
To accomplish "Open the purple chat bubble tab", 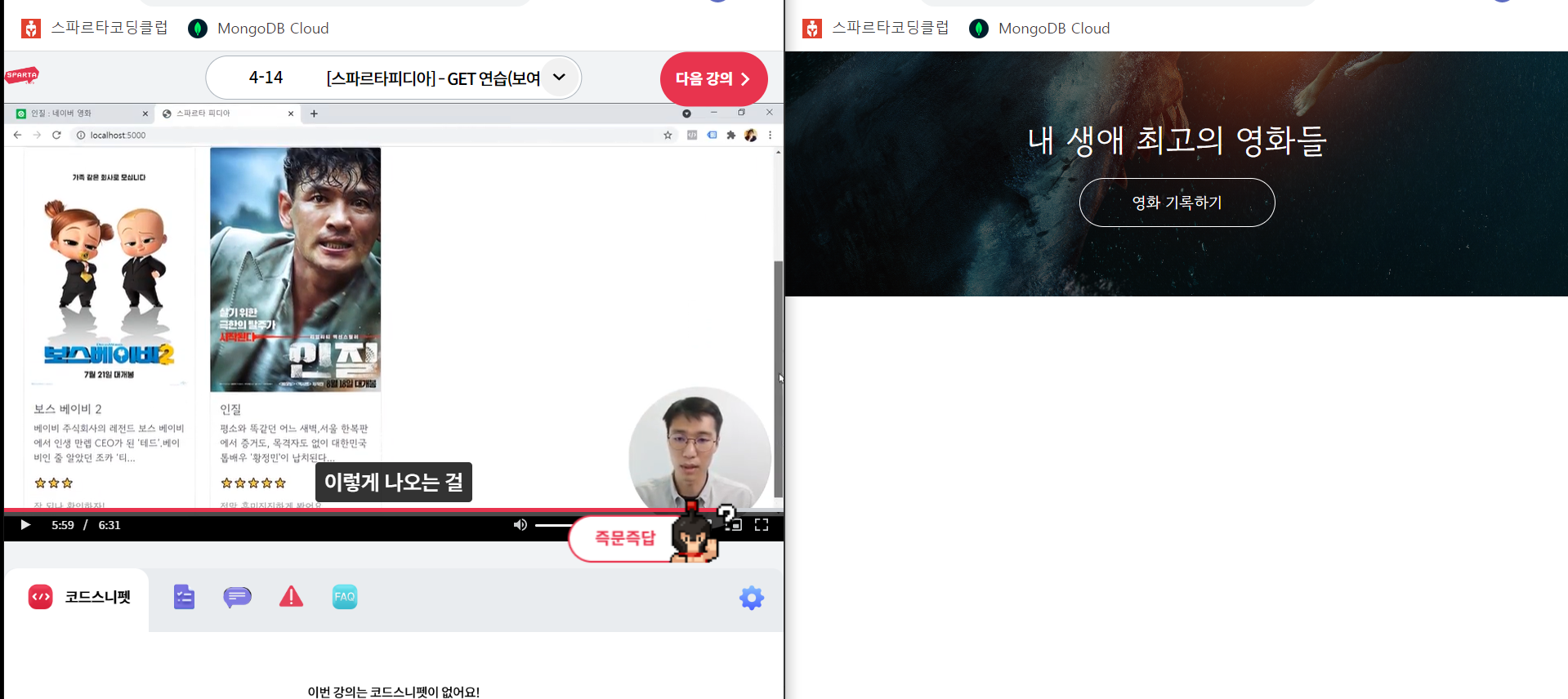I will click(237, 597).
